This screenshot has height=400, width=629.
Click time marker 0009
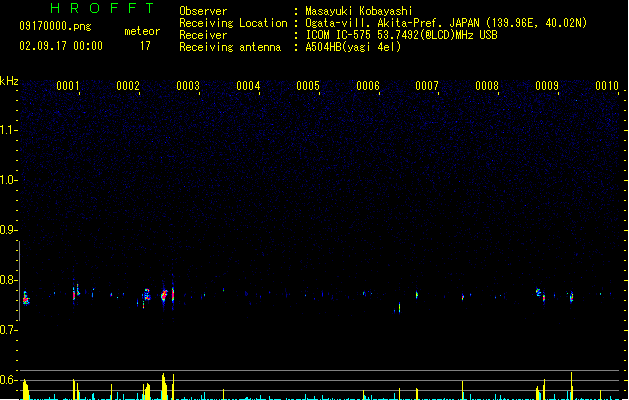(547, 86)
